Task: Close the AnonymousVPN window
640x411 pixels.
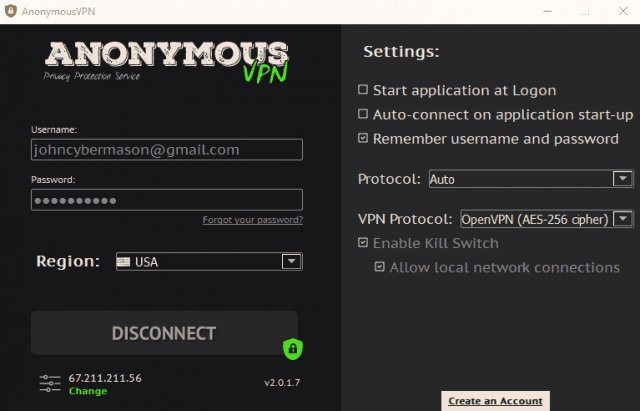Action: point(623,11)
